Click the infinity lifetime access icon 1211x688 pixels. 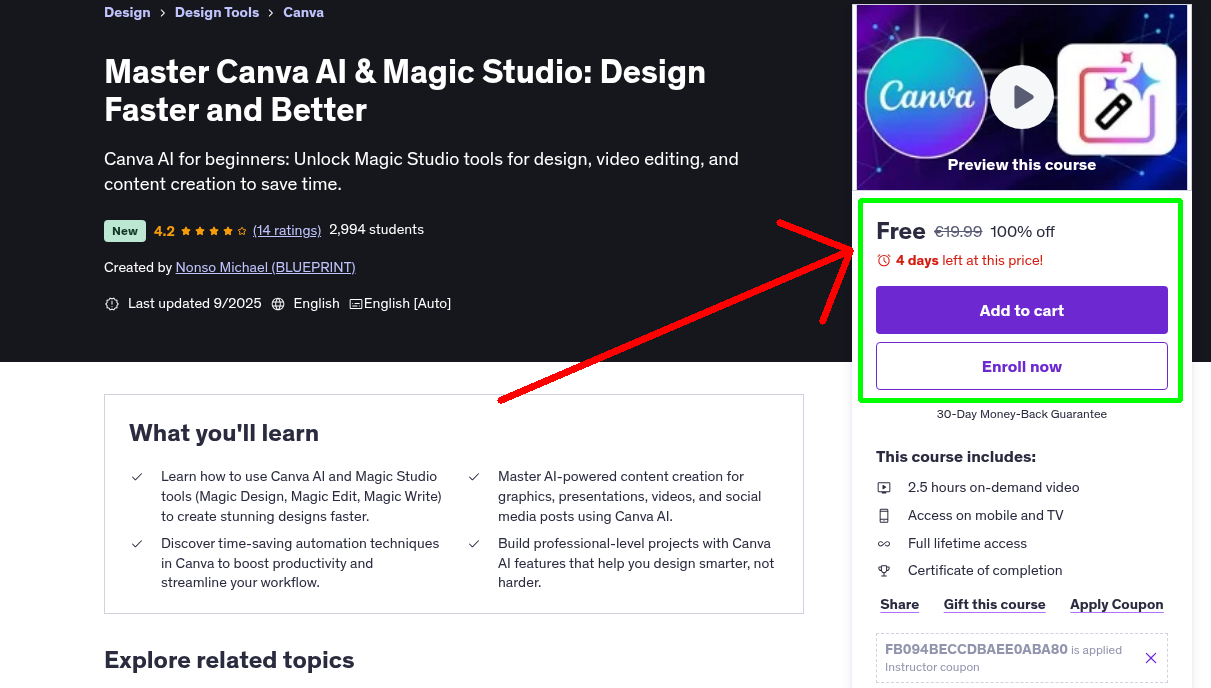click(884, 544)
